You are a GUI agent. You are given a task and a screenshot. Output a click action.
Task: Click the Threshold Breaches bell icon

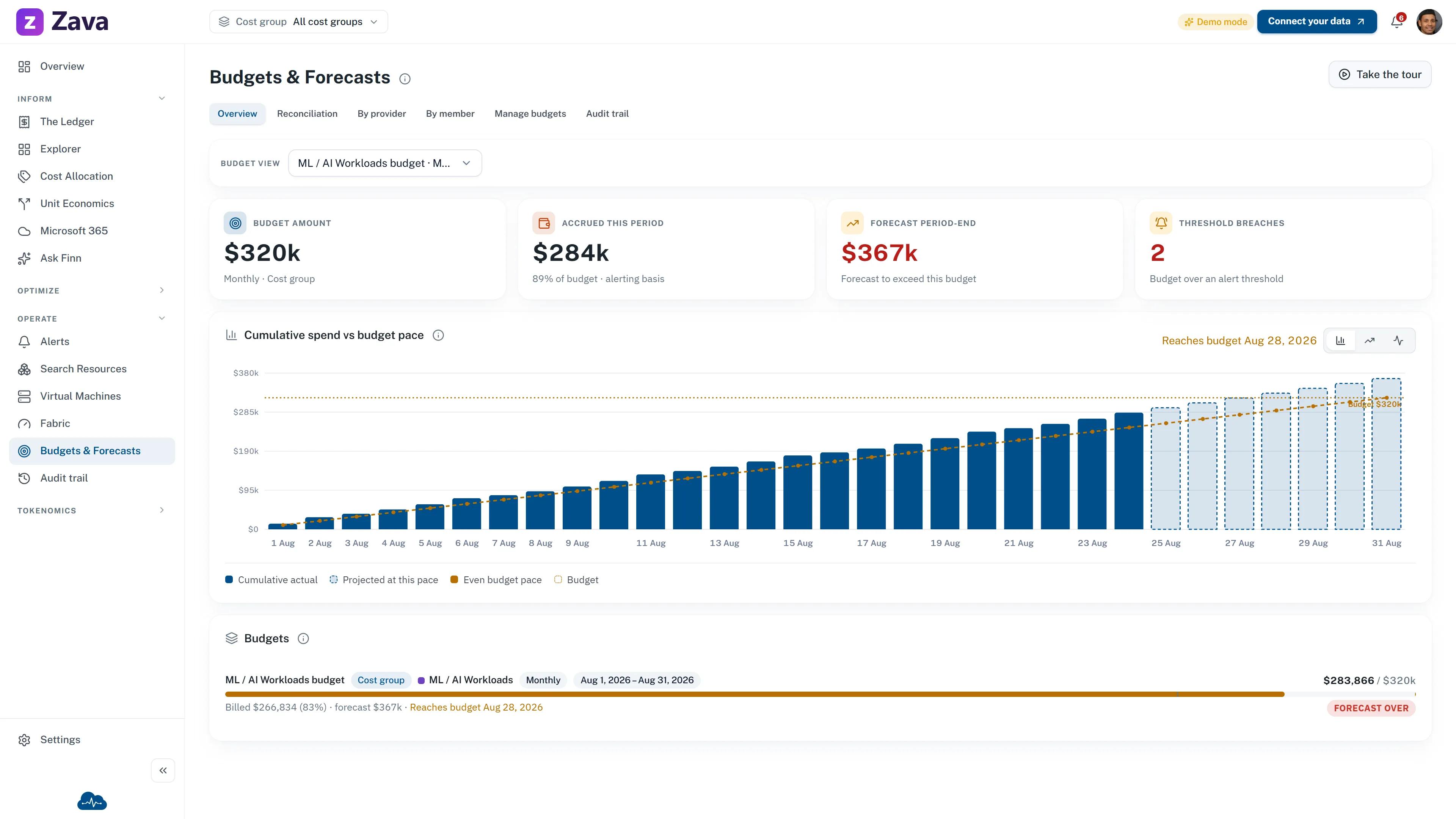(1161, 223)
